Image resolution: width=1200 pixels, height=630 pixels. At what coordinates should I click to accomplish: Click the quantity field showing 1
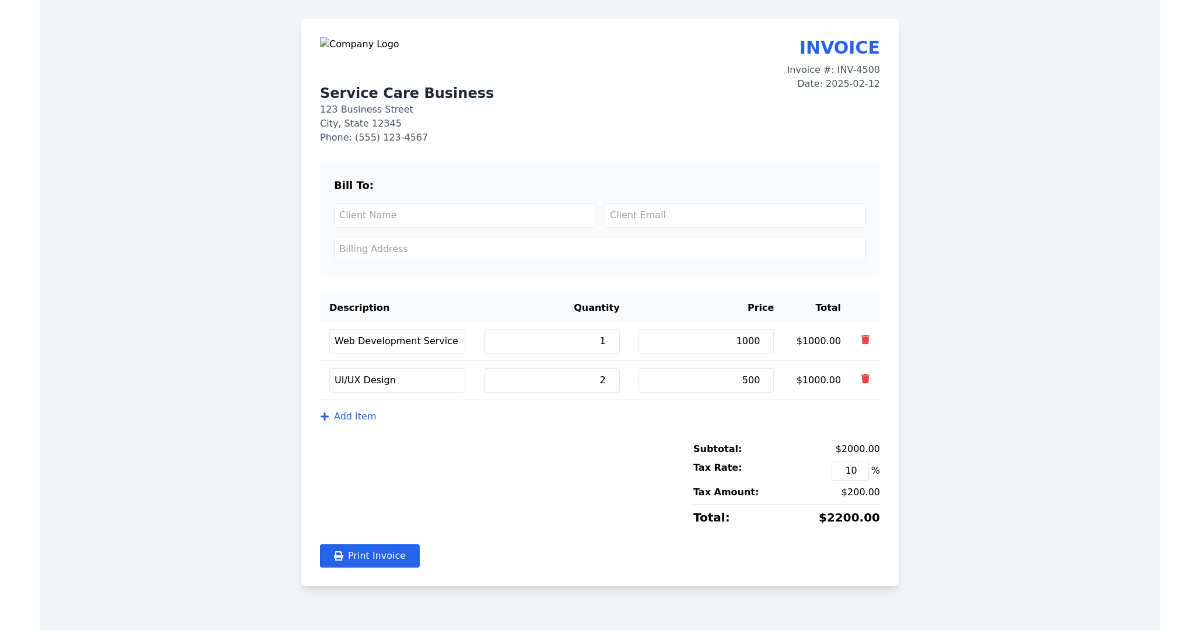(551, 340)
